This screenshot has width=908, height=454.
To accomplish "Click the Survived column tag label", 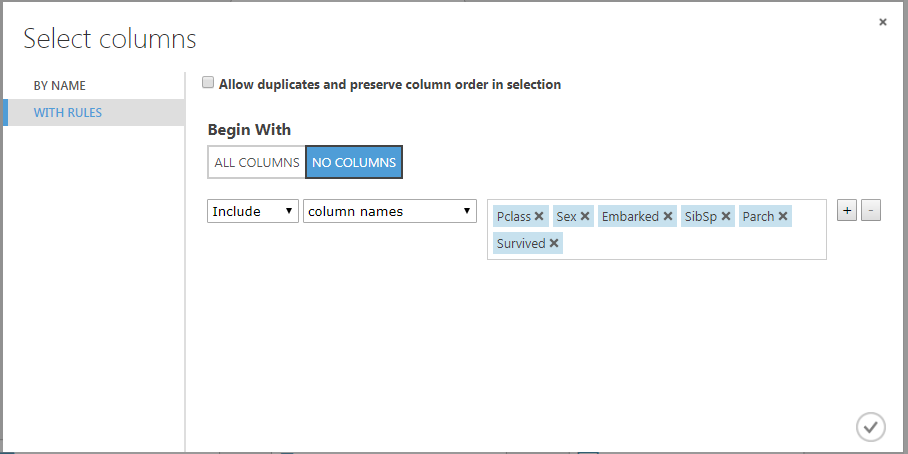I will [520, 243].
